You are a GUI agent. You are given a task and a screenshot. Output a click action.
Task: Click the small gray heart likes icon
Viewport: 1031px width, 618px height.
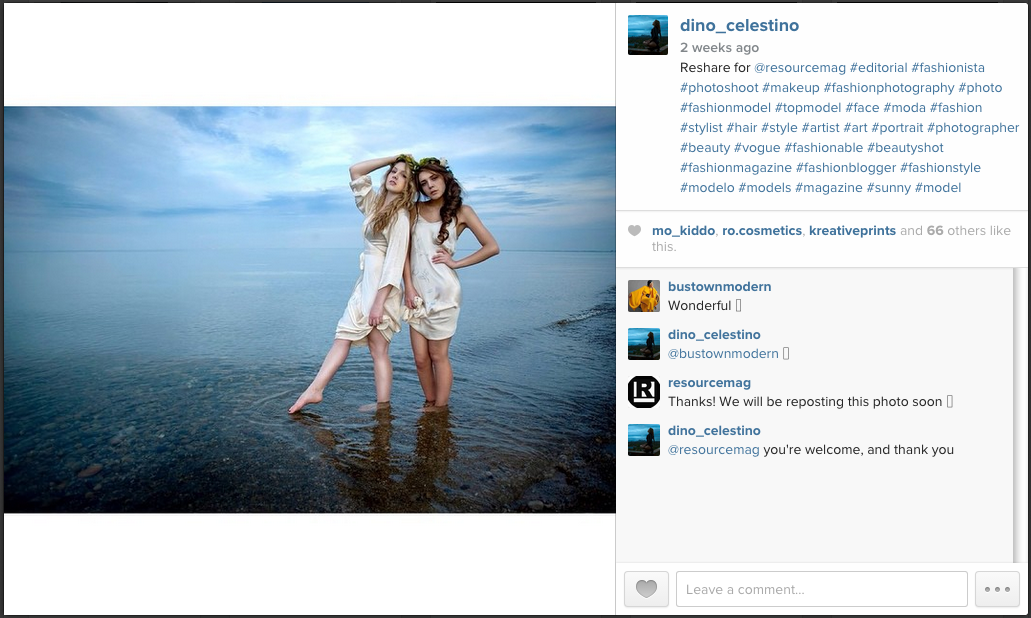[634, 231]
